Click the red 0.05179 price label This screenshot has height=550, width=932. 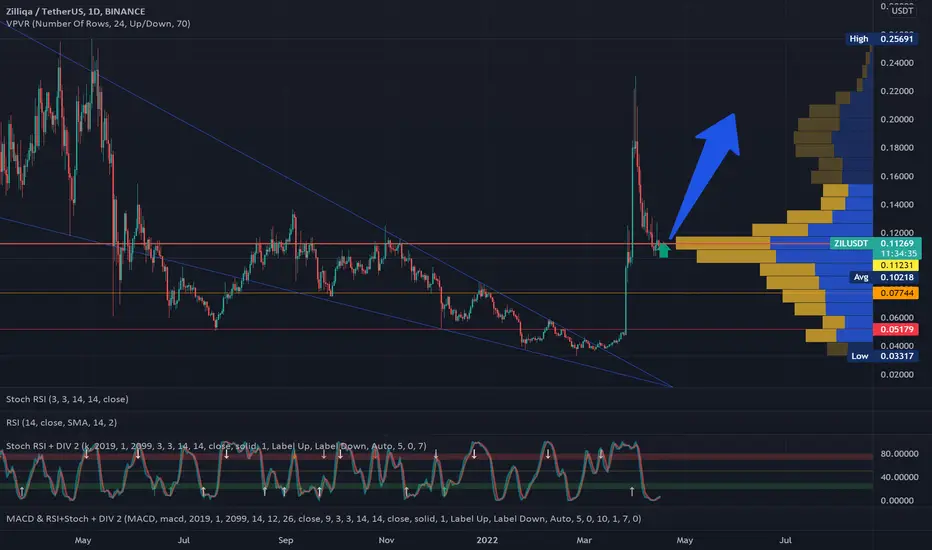coord(896,329)
